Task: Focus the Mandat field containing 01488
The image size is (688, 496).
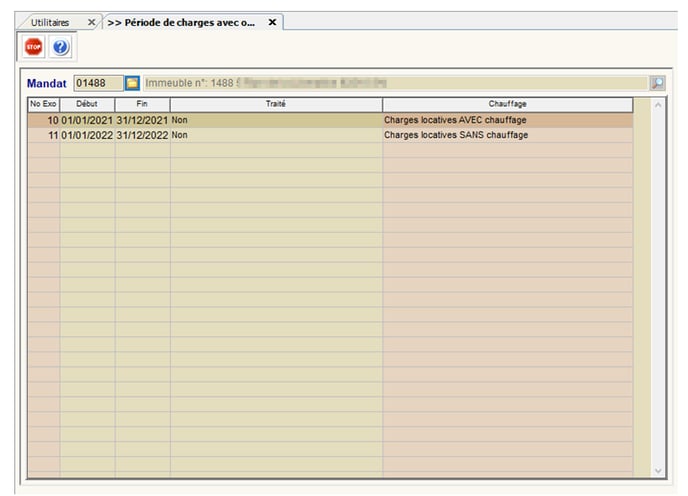Action: click(97, 83)
